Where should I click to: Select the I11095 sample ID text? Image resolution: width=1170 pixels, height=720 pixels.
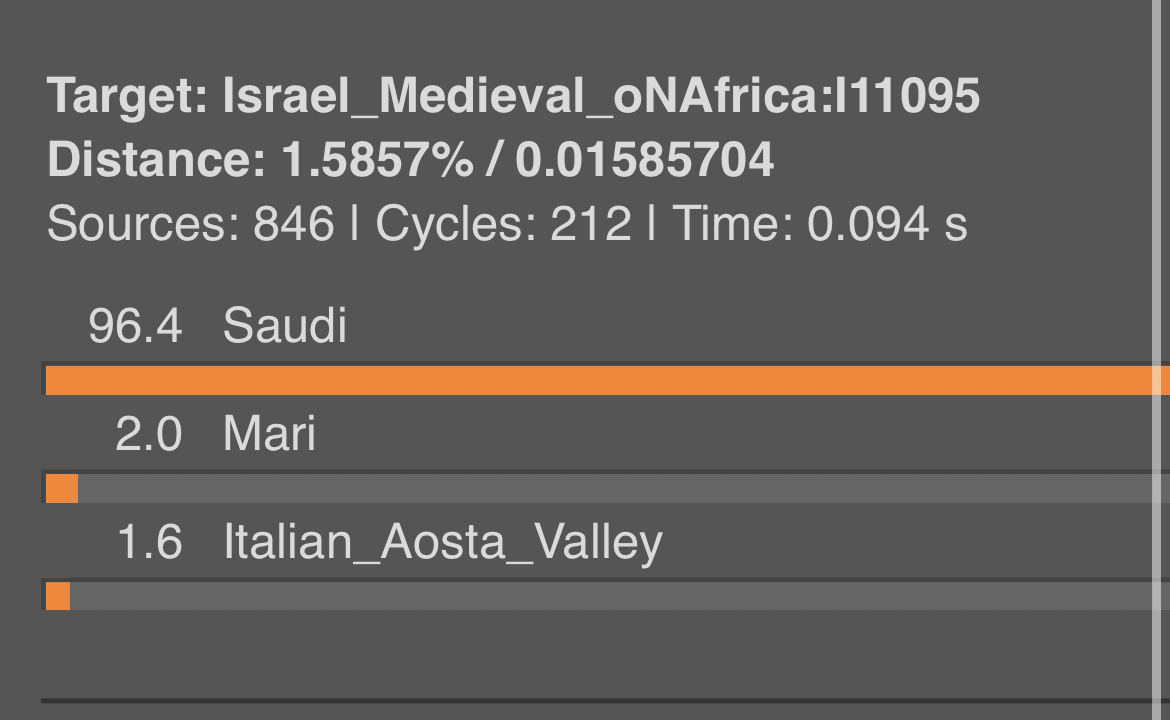(x=907, y=96)
